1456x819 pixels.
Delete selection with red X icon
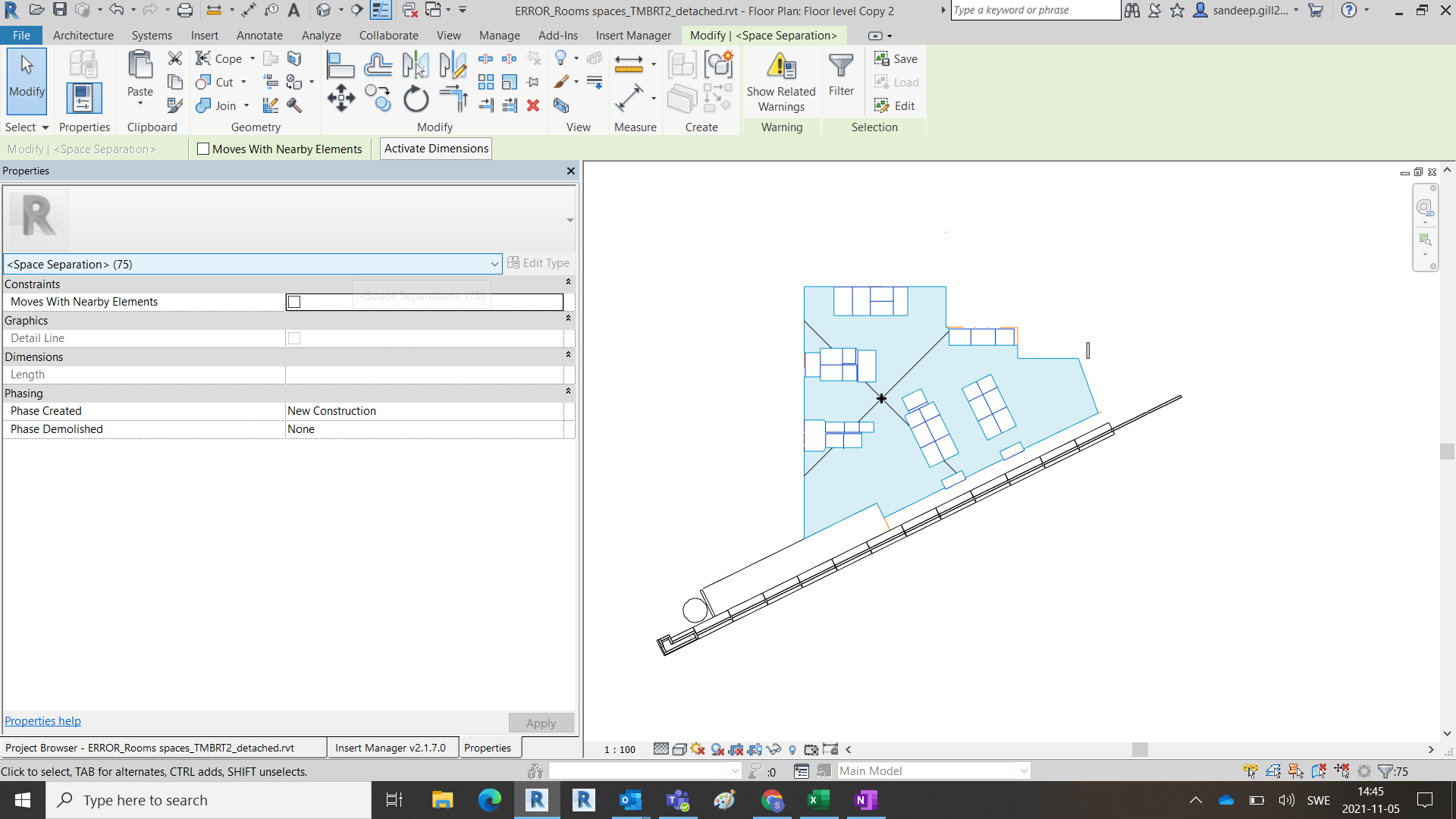click(x=533, y=105)
